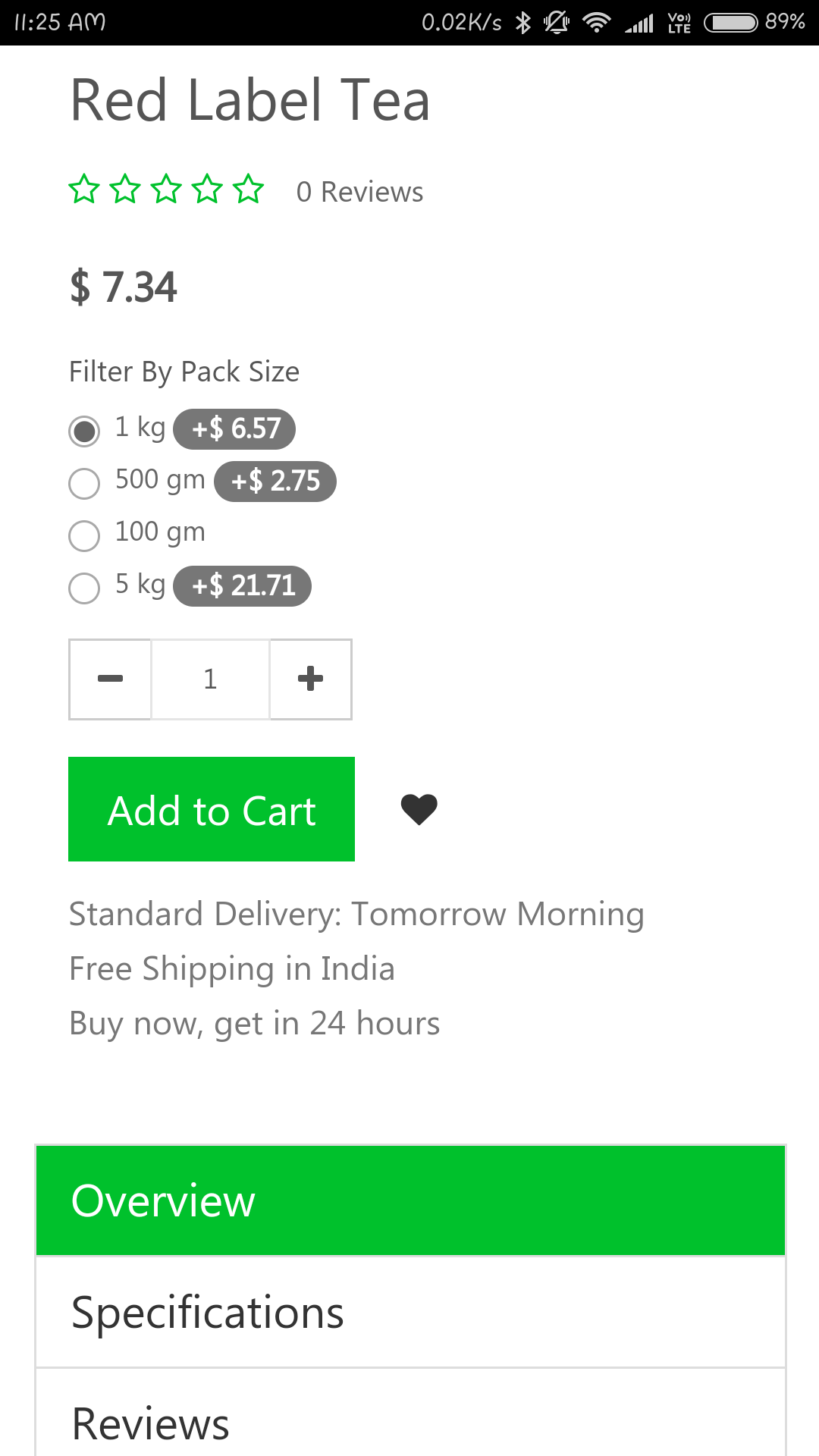
Task: Click the Add to Cart button
Action: click(x=212, y=809)
